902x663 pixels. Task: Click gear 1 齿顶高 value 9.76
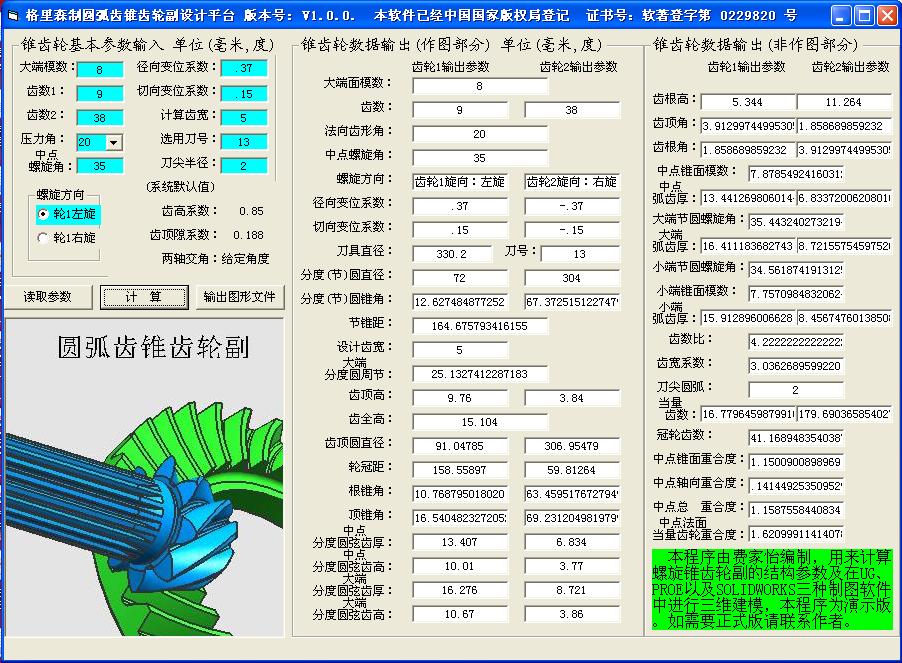[460, 398]
